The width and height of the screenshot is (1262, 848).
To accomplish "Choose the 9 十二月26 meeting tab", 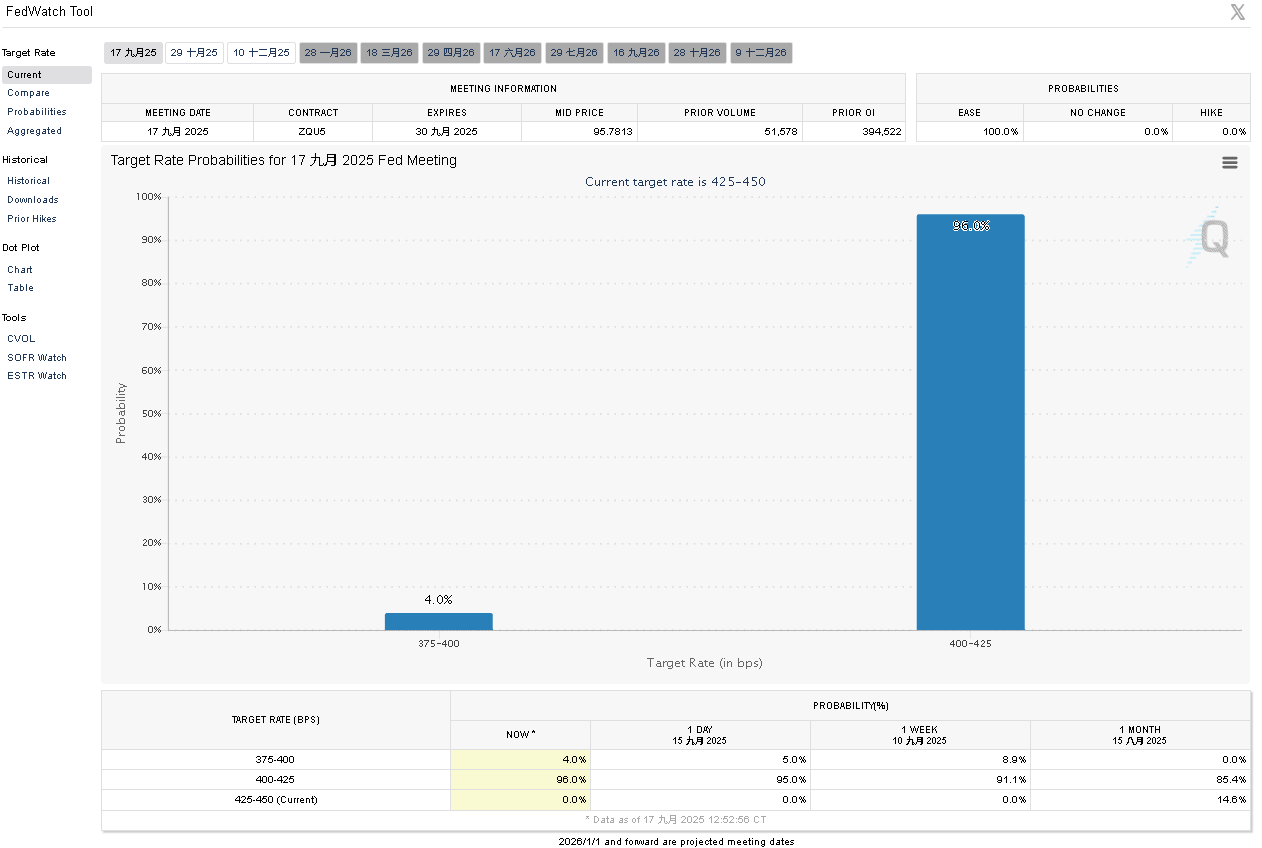I will click(x=761, y=53).
